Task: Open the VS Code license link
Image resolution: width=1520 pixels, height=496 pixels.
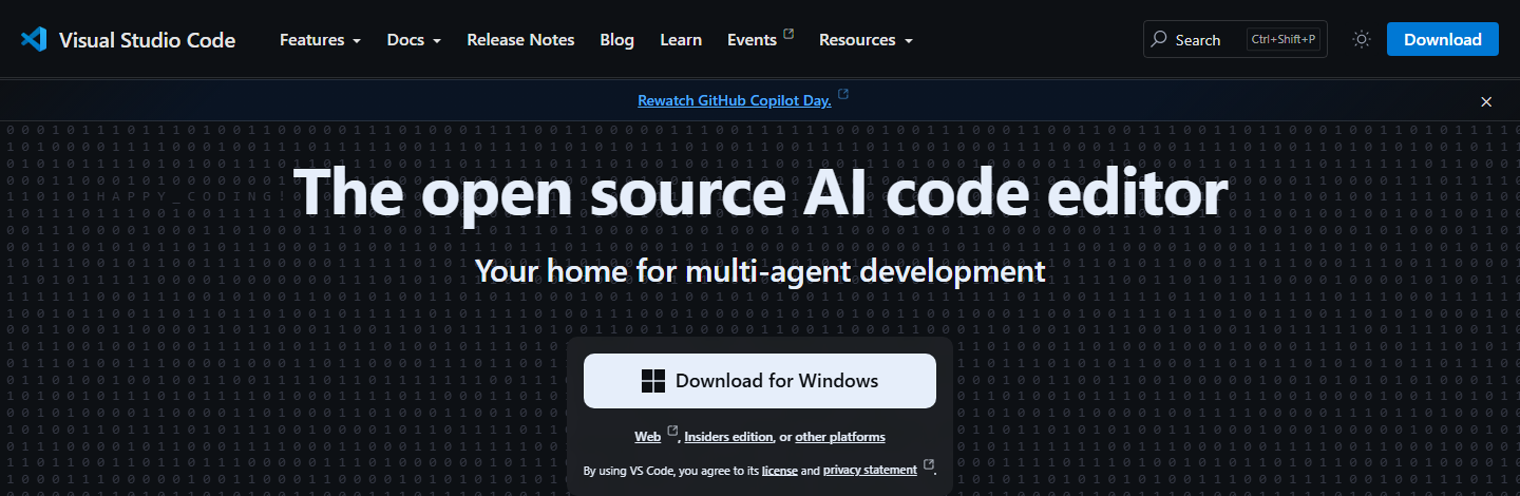Action: [x=780, y=470]
